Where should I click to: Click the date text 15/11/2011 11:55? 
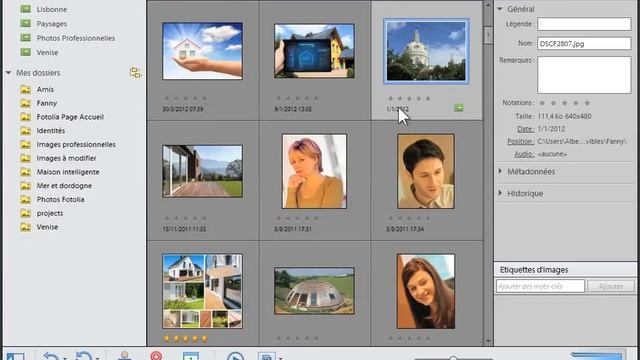(184, 229)
